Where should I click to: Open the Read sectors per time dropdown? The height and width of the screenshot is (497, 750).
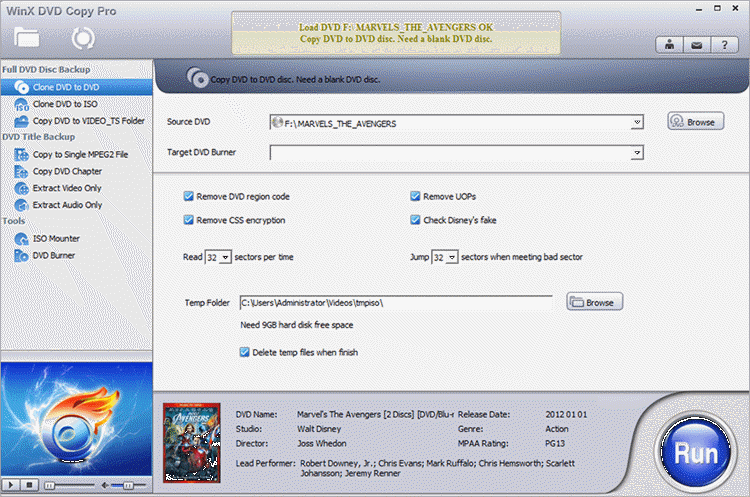pyautogui.click(x=225, y=258)
